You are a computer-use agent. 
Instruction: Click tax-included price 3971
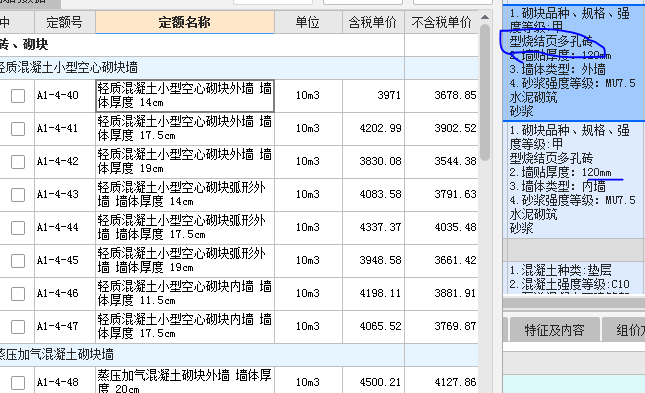tap(389, 95)
